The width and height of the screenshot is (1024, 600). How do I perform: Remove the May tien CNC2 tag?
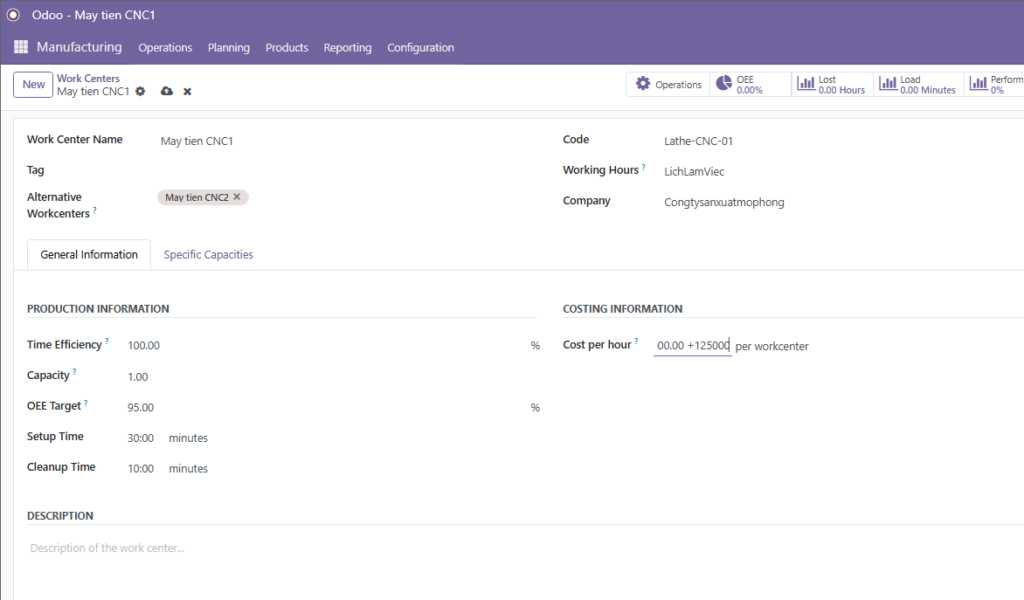(x=237, y=197)
